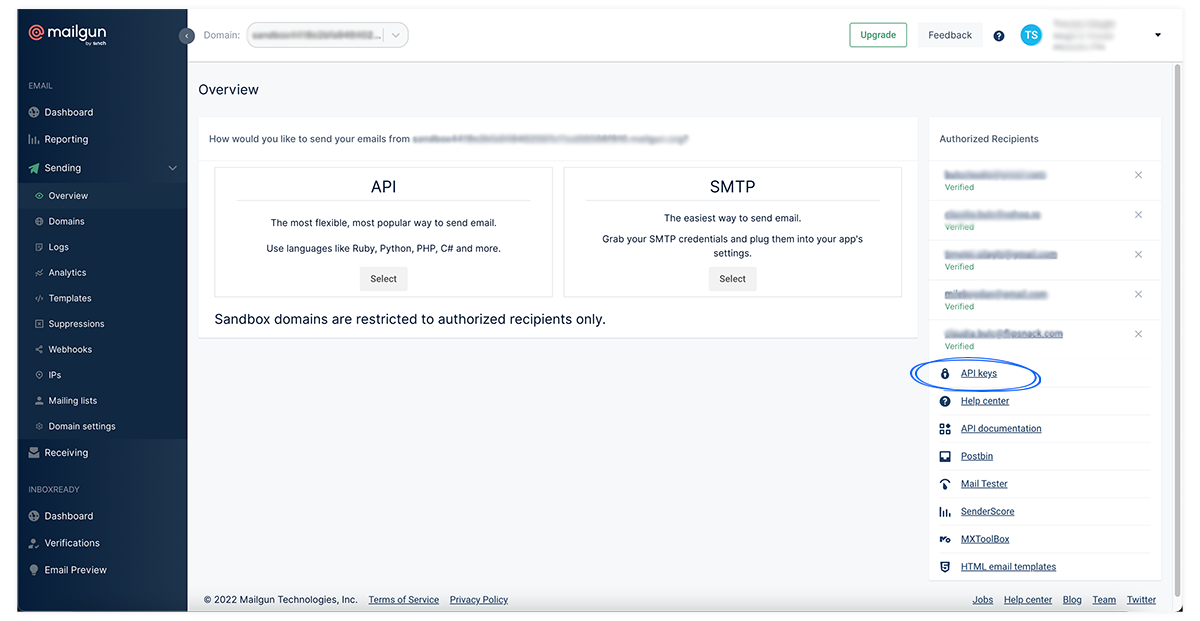Click the SenderScore bars icon
The height and width of the screenshot is (621, 1200).
click(945, 511)
